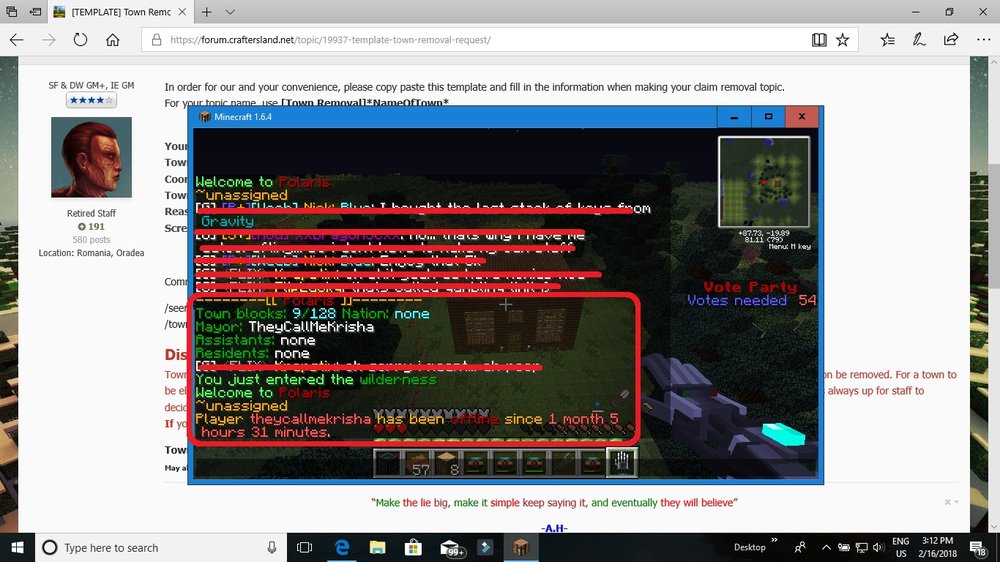Refresh the page in Edge
This screenshot has width=1000, height=562.
[x=80, y=40]
